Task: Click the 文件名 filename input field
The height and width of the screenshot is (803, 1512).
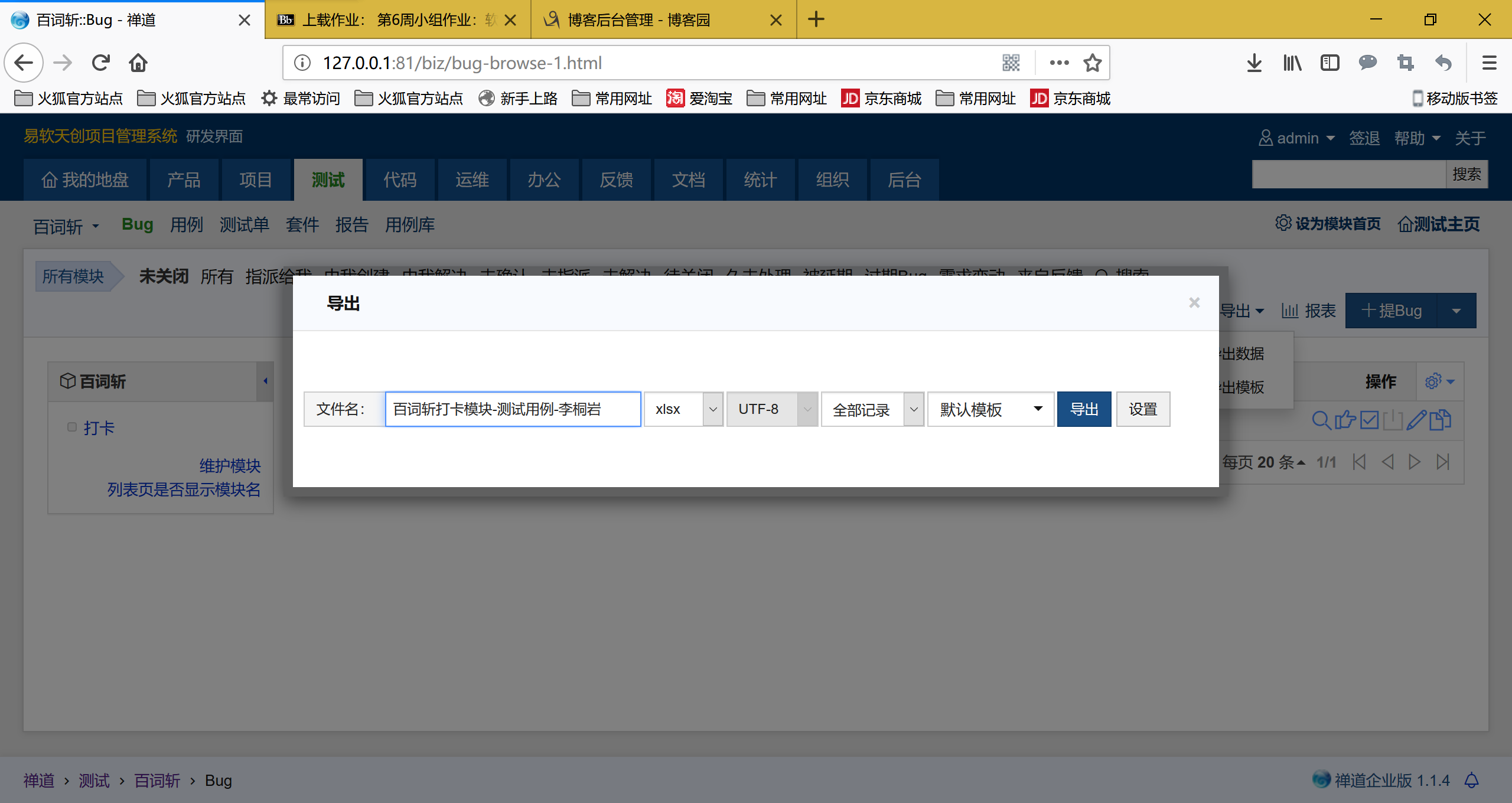Action: click(x=513, y=409)
